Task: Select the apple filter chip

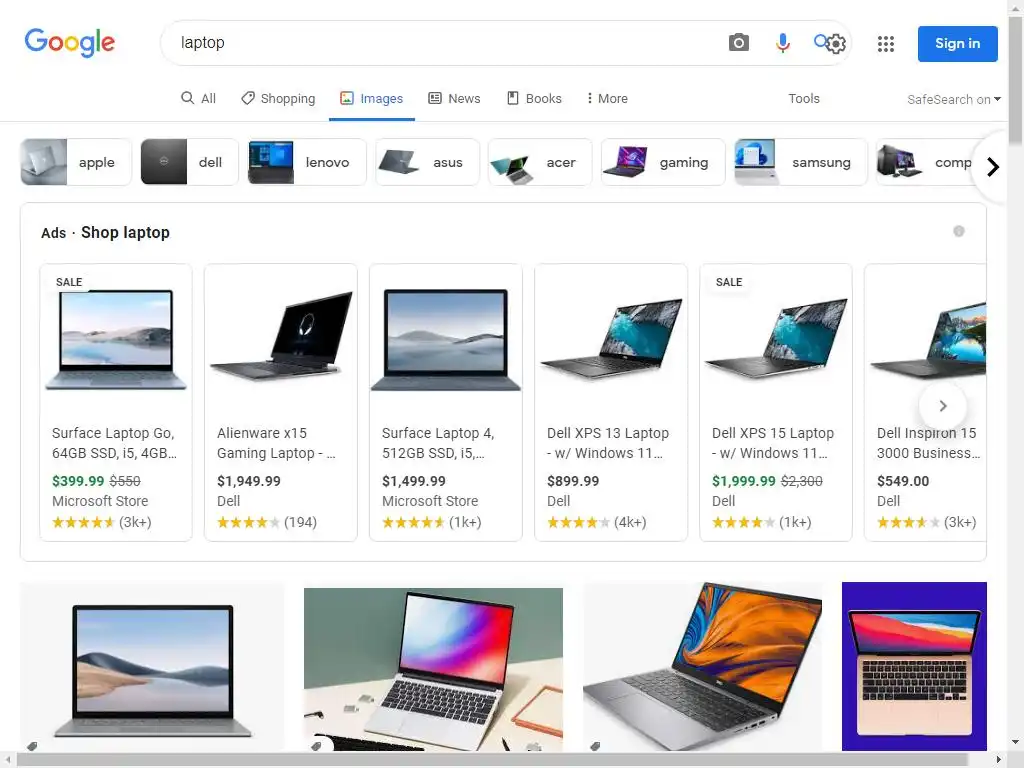Action: point(76,162)
